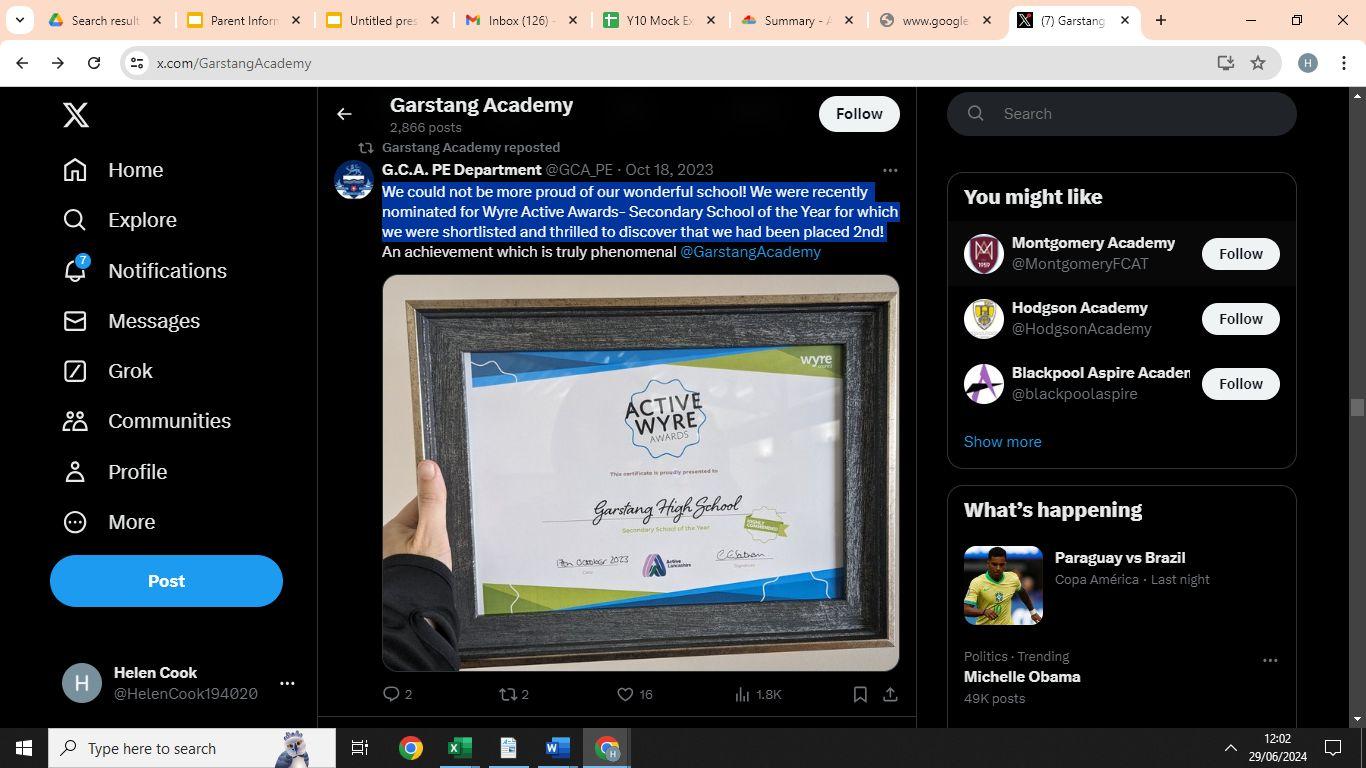
Task: Follow Hodgson Academy
Action: point(1240,319)
